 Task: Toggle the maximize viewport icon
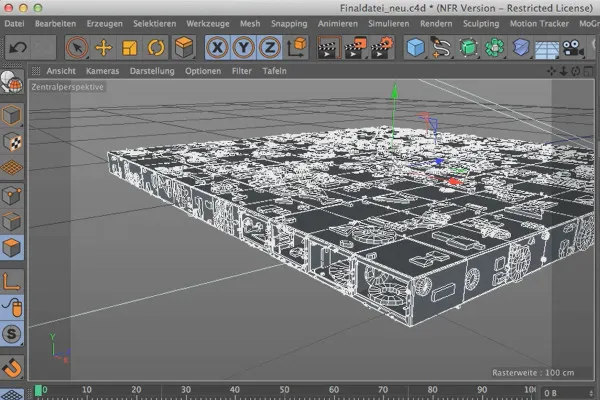[588, 71]
